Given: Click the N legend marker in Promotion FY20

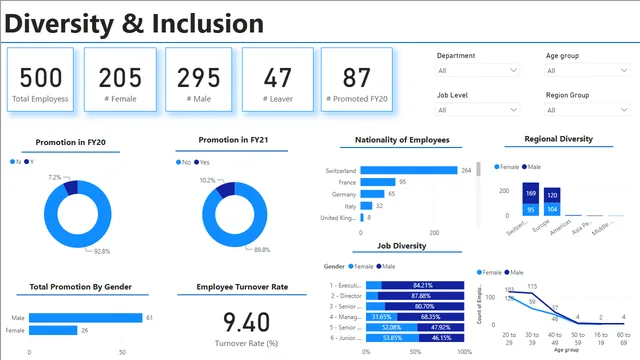Looking at the screenshot, I should click(13, 162).
